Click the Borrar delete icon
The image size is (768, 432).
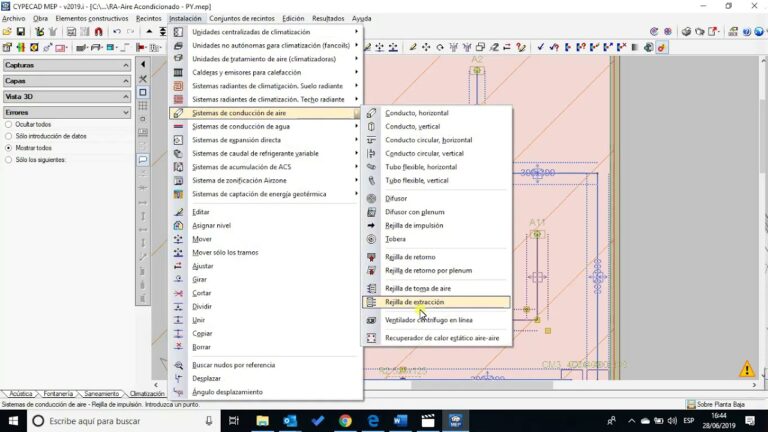[x=178, y=347]
